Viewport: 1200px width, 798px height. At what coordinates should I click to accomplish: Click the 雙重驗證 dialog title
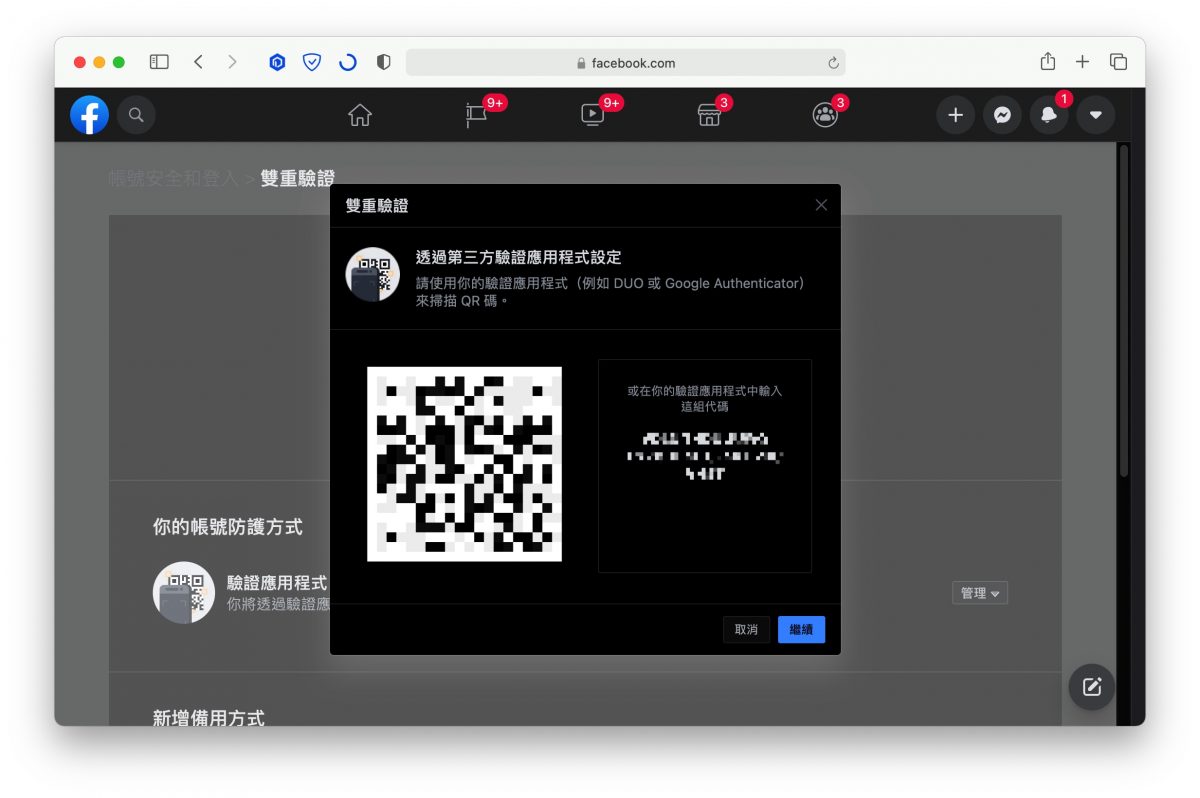click(377, 206)
